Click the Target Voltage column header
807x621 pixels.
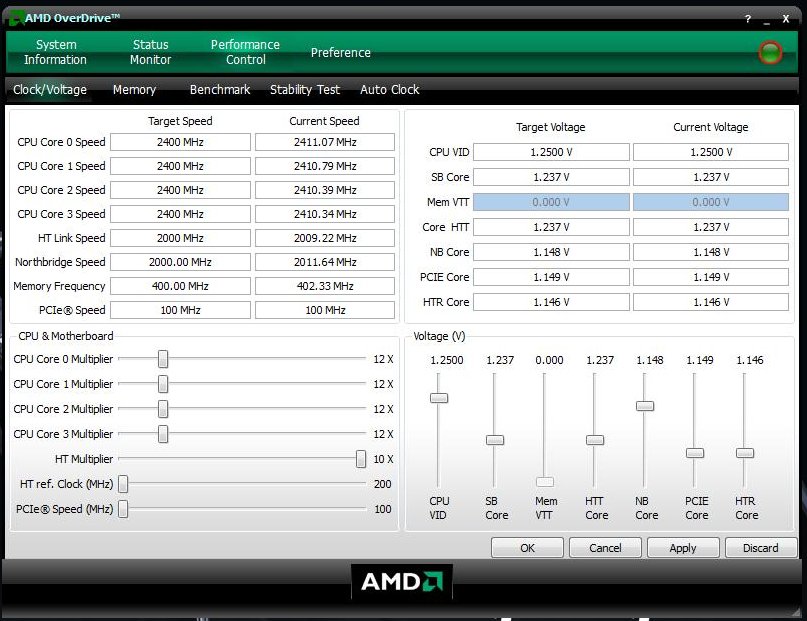click(x=551, y=127)
